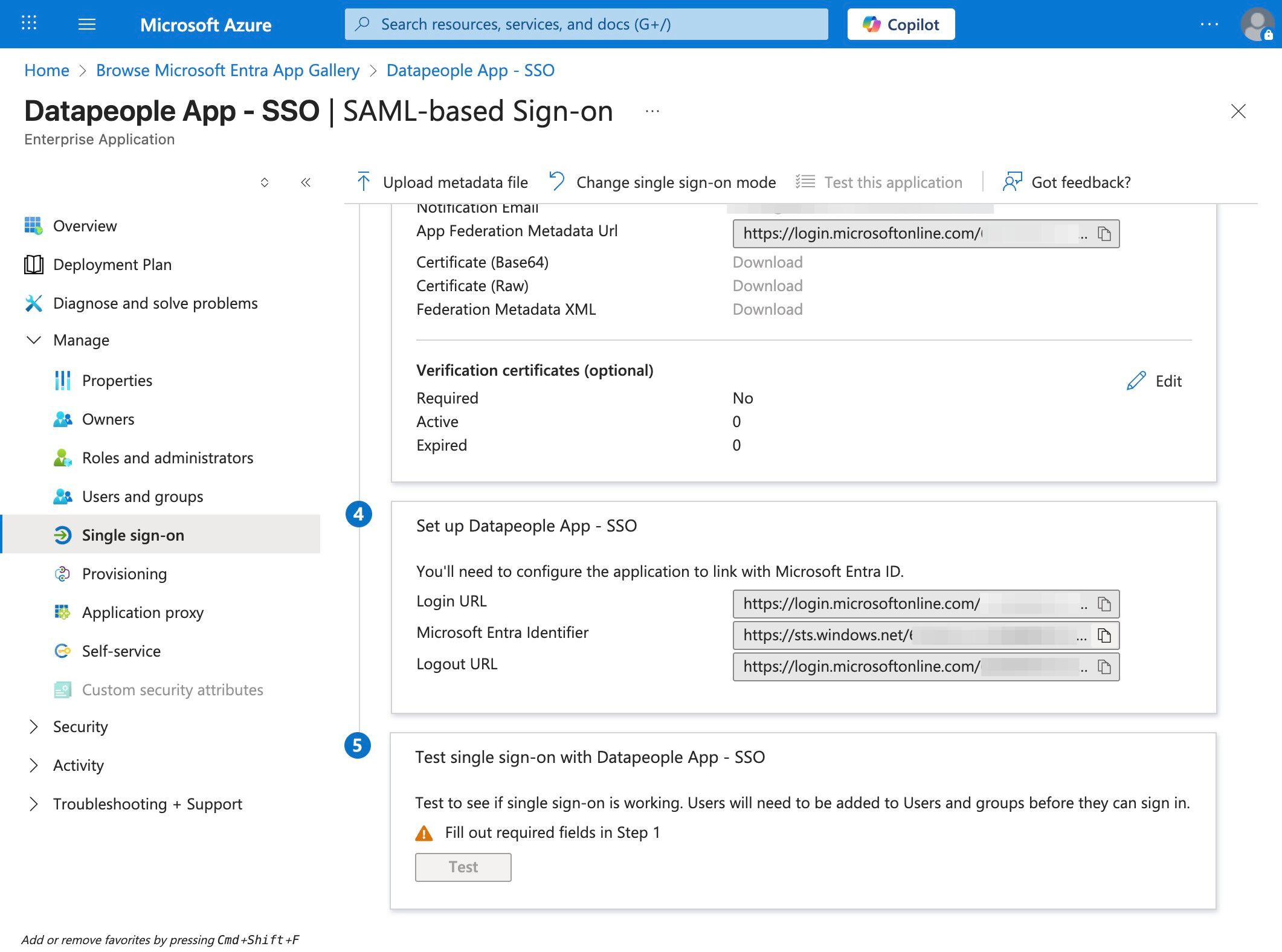Collapse the Manage section
This screenshot has width=1282, height=952.
[34, 340]
